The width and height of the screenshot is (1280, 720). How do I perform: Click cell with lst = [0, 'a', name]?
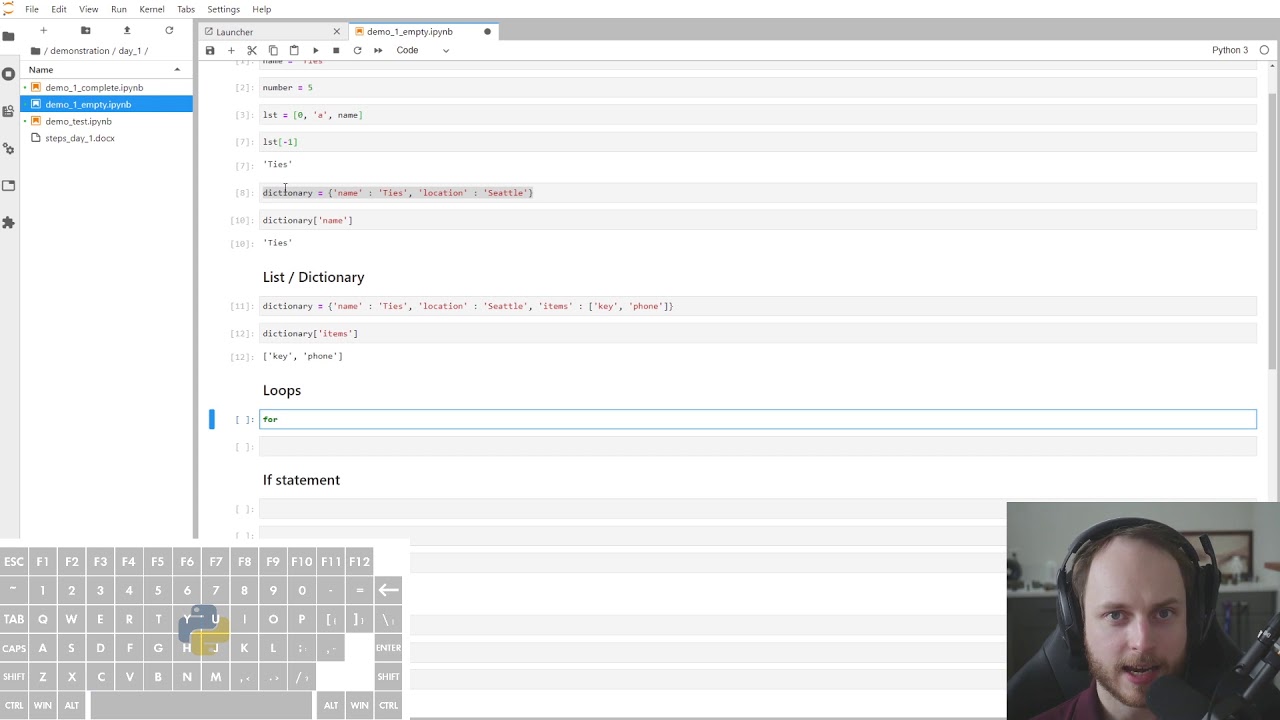pos(758,115)
